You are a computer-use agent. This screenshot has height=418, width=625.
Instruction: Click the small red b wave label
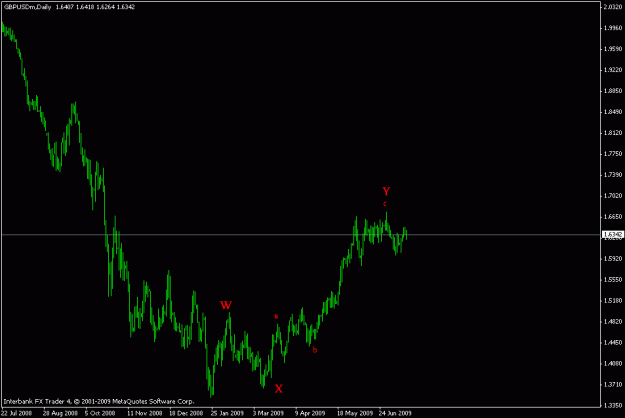pos(314,350)
